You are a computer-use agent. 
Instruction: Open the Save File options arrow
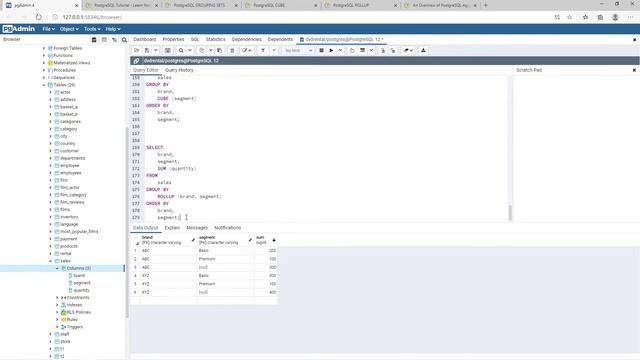156,50
